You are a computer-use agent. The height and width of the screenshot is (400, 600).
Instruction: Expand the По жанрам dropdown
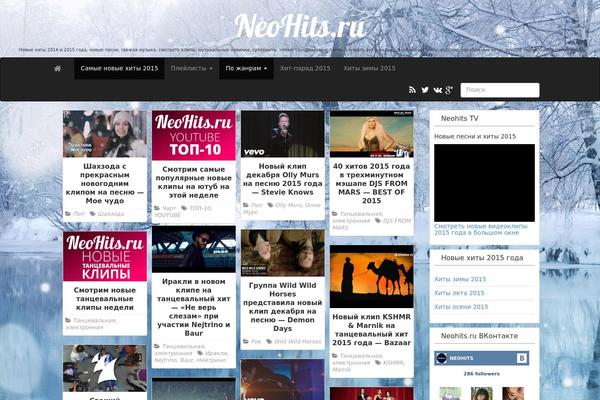click(x=246, y=69)
